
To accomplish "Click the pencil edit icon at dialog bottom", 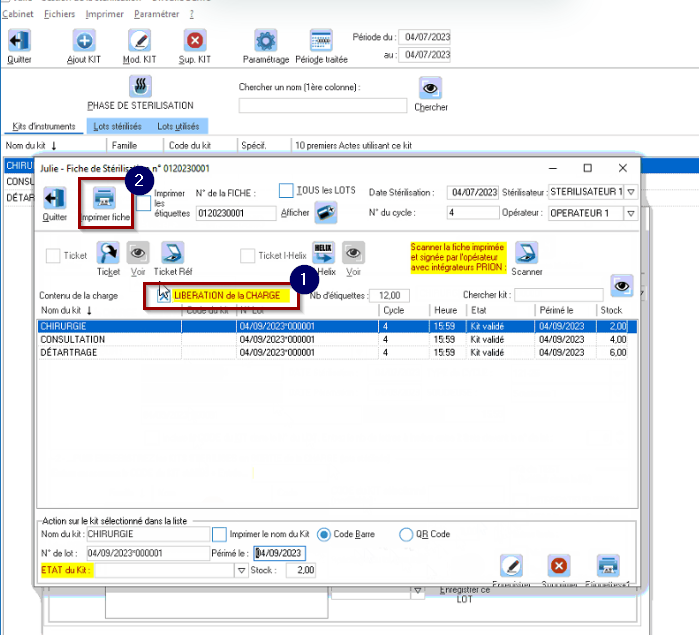I will click(511, 565).
